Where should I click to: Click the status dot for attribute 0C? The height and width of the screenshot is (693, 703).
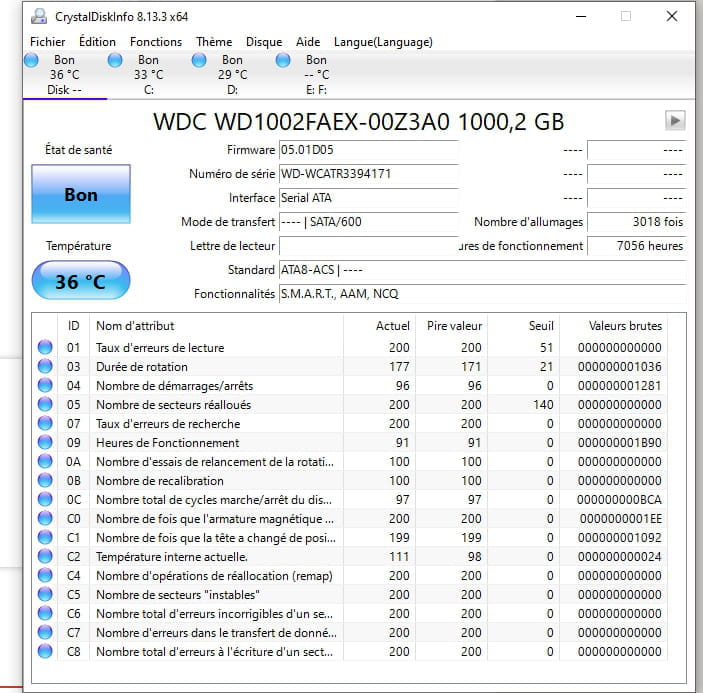click(45, 499)
